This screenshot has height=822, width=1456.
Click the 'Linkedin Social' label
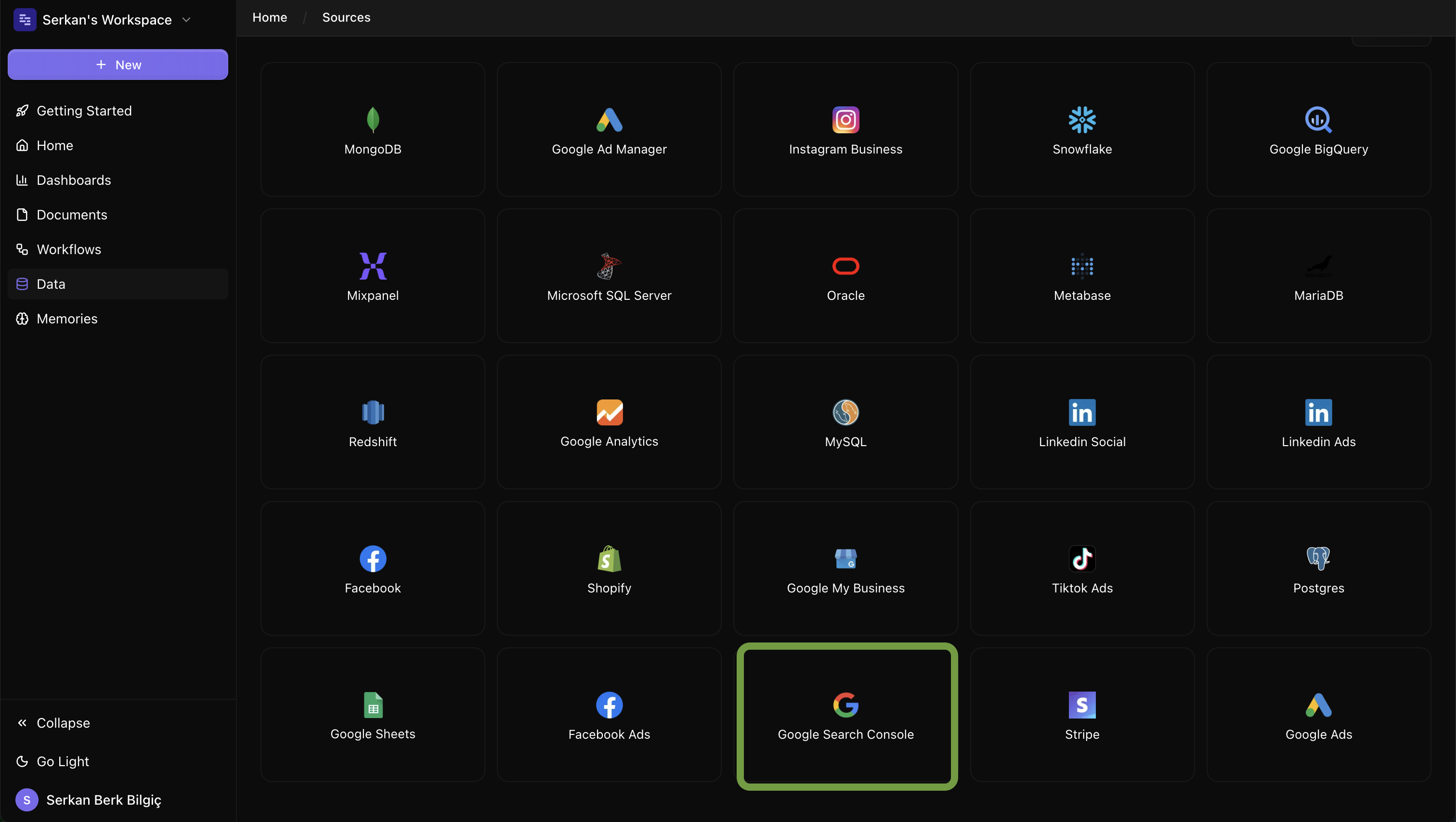pyautogui.click(x=1082, y=442)
